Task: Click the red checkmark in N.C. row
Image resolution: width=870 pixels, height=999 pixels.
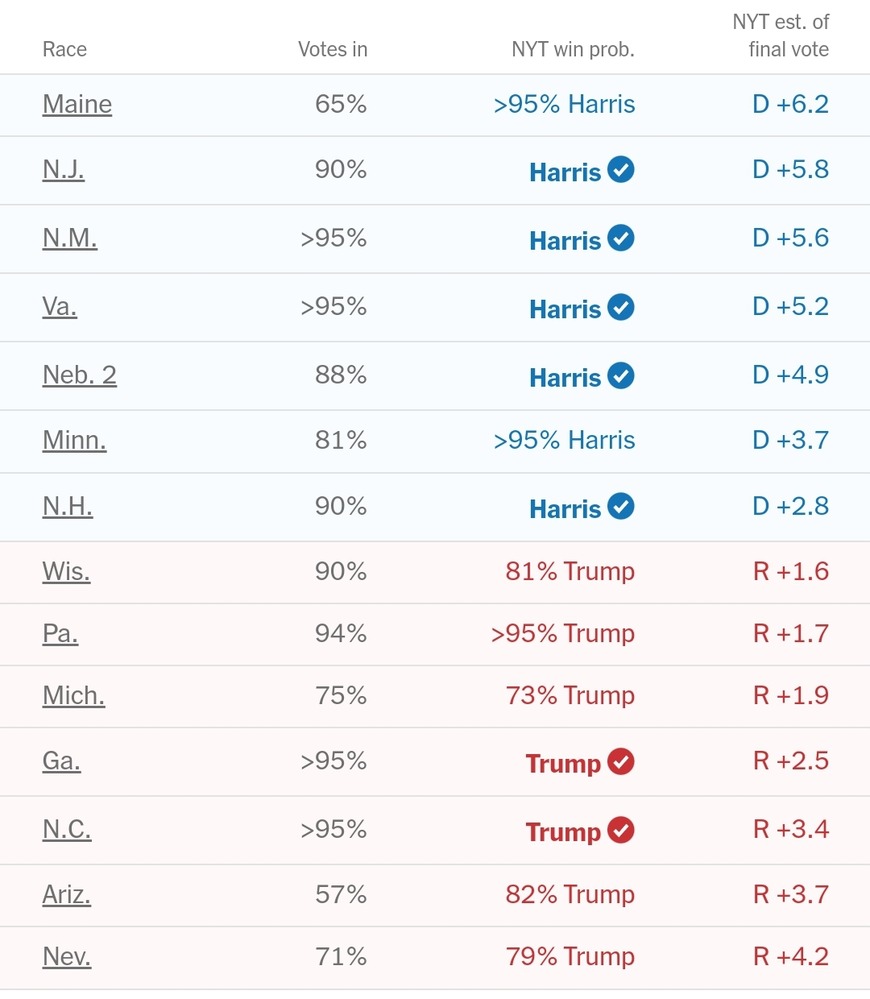Action: point(621,831)
